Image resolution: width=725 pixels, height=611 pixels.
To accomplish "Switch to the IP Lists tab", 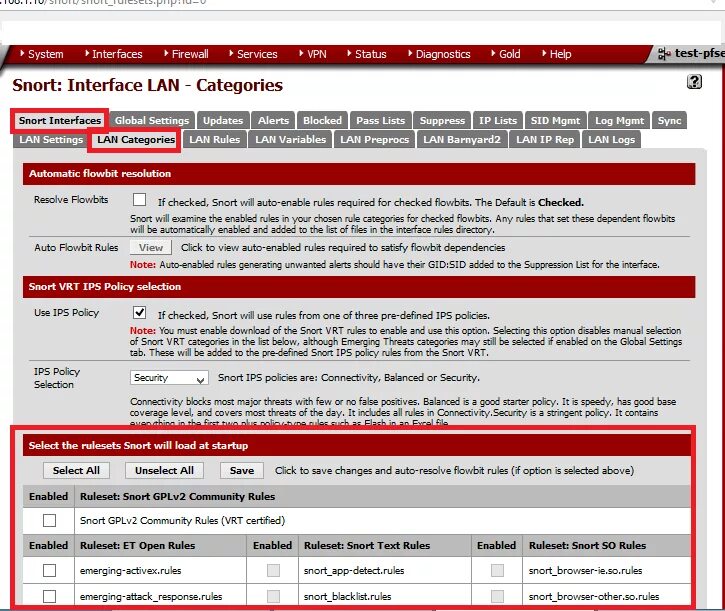I will 498,121.
